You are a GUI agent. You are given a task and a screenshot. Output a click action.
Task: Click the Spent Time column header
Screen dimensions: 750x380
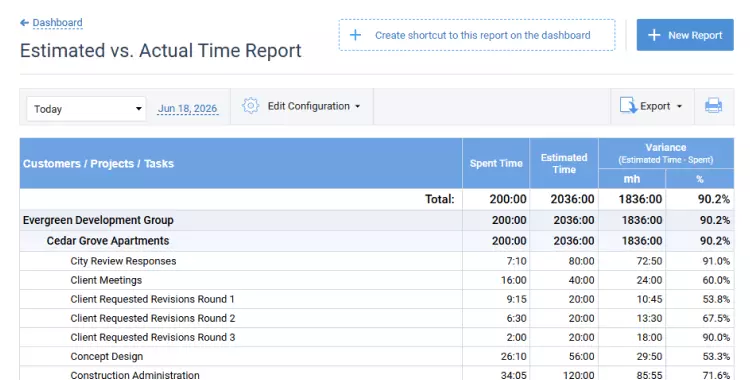coord(496,163)
